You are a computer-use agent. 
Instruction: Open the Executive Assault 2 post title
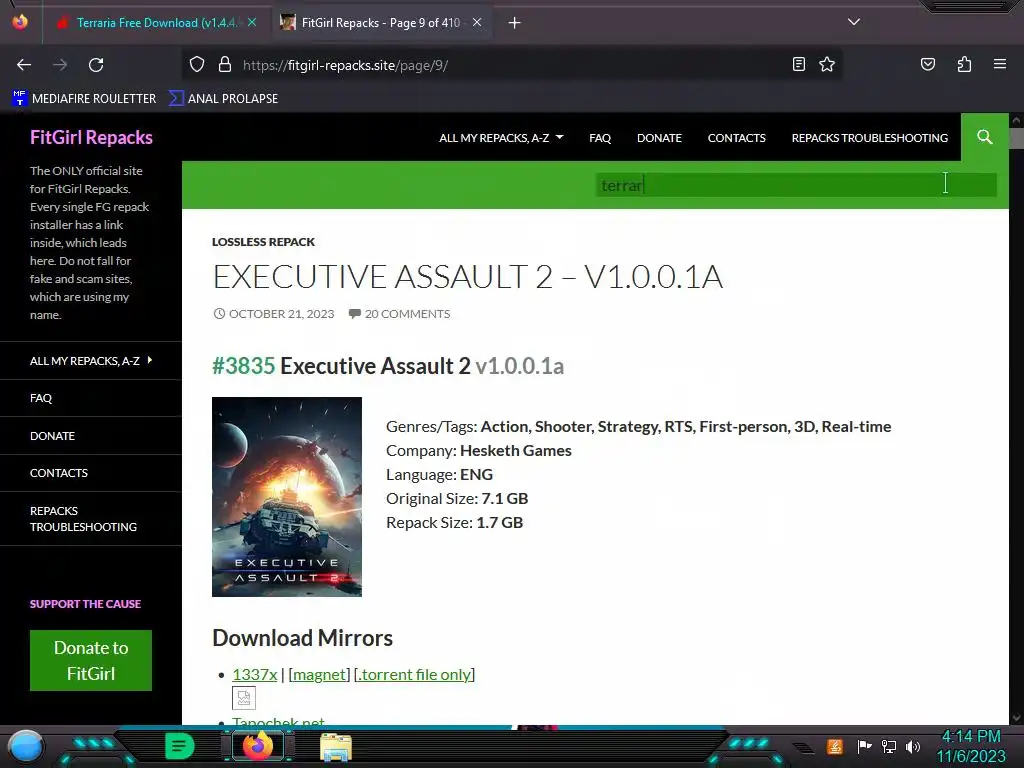click(x=467, y=276)
